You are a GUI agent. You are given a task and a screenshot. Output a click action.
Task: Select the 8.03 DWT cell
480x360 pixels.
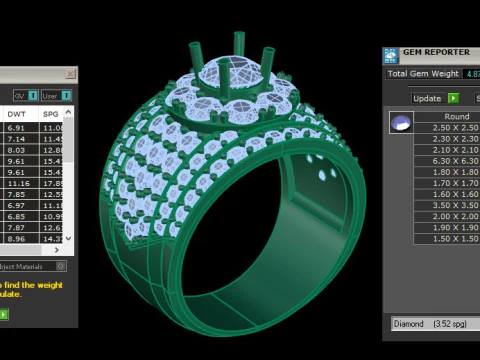21,150
